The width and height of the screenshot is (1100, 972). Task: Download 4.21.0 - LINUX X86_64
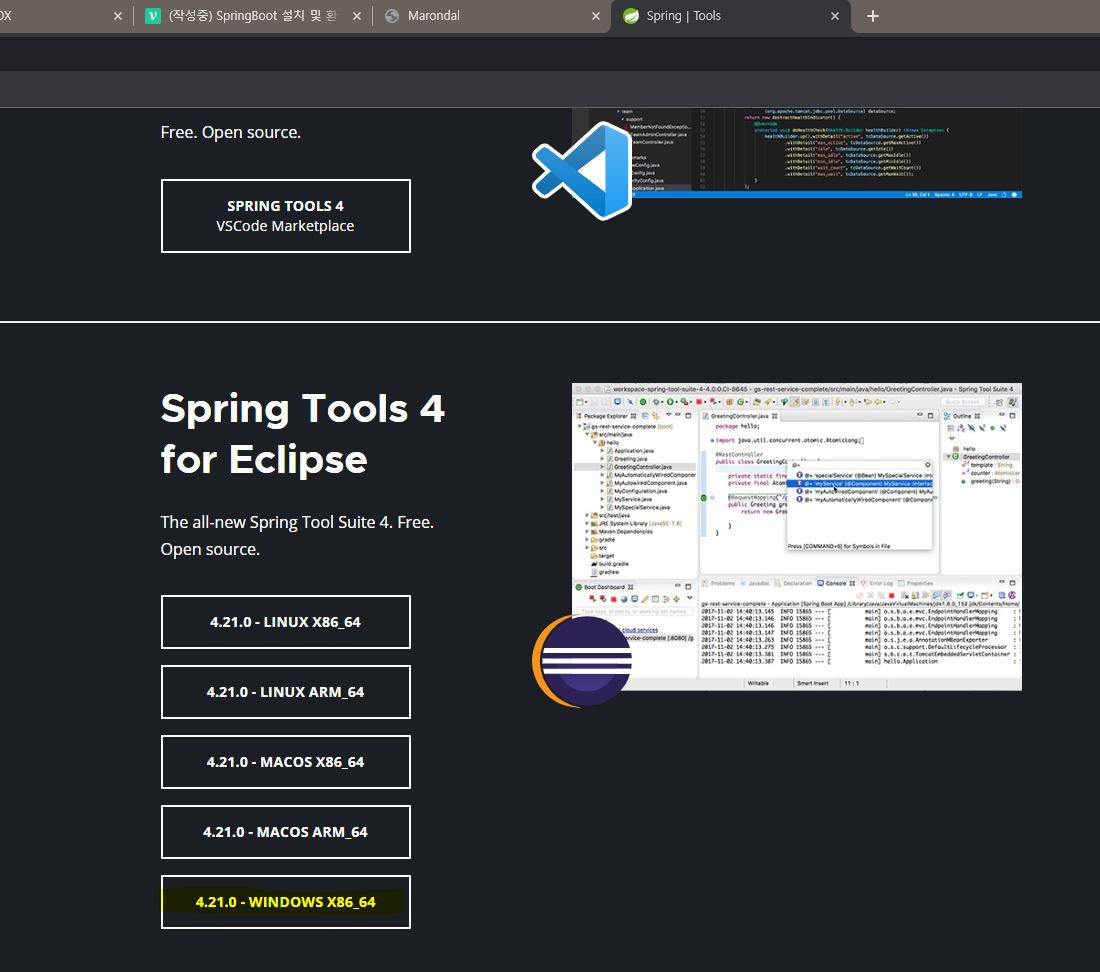click(286, 622)
